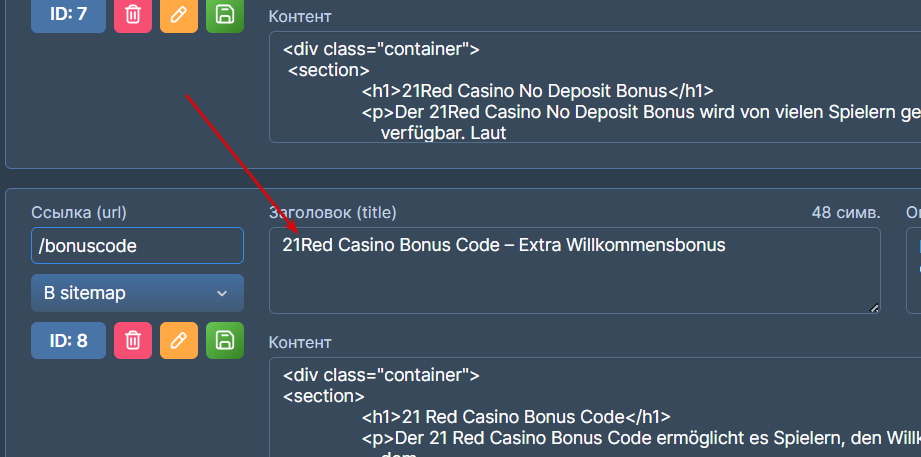This screenshot has width=921, height=457.
Task: Save the page entry with ID 7
Action: [x=225, y=15]
